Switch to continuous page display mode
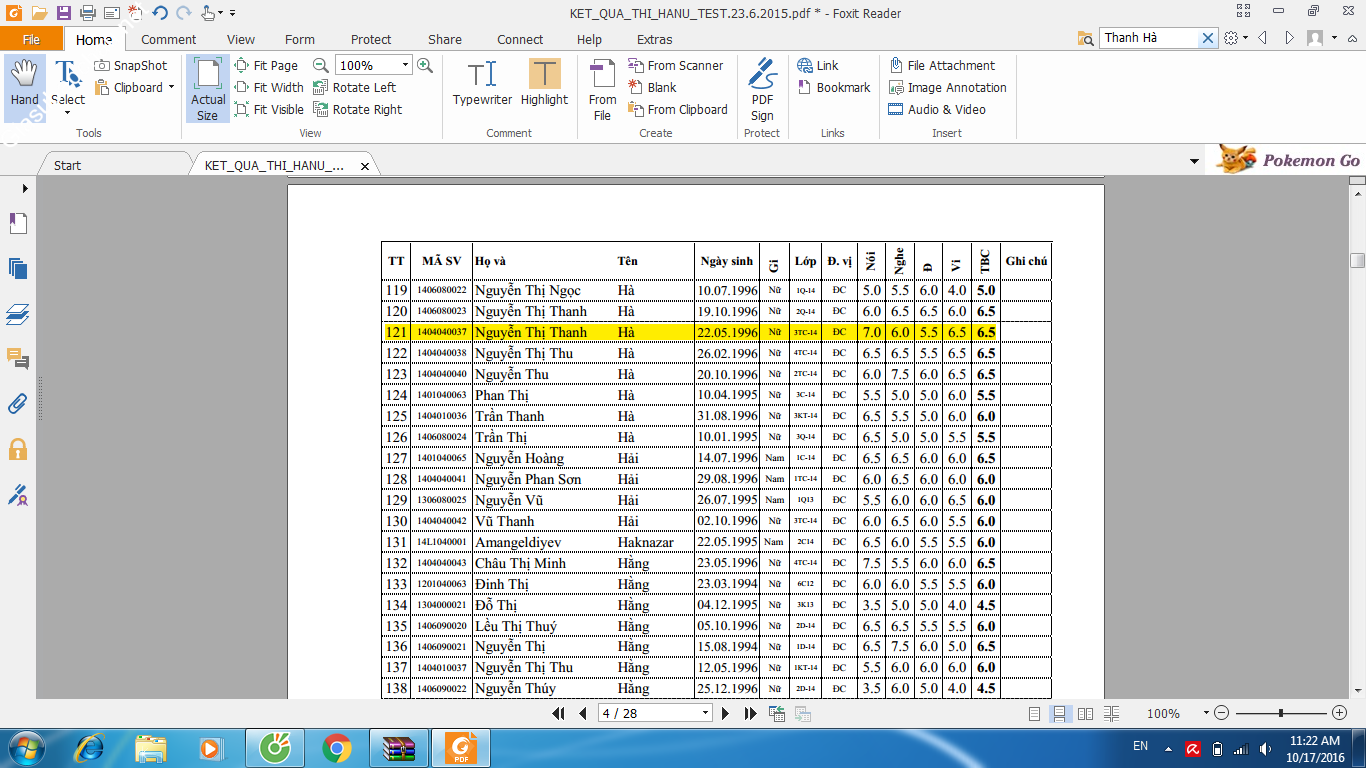 pyautogui.click(x=1060, y=713)
